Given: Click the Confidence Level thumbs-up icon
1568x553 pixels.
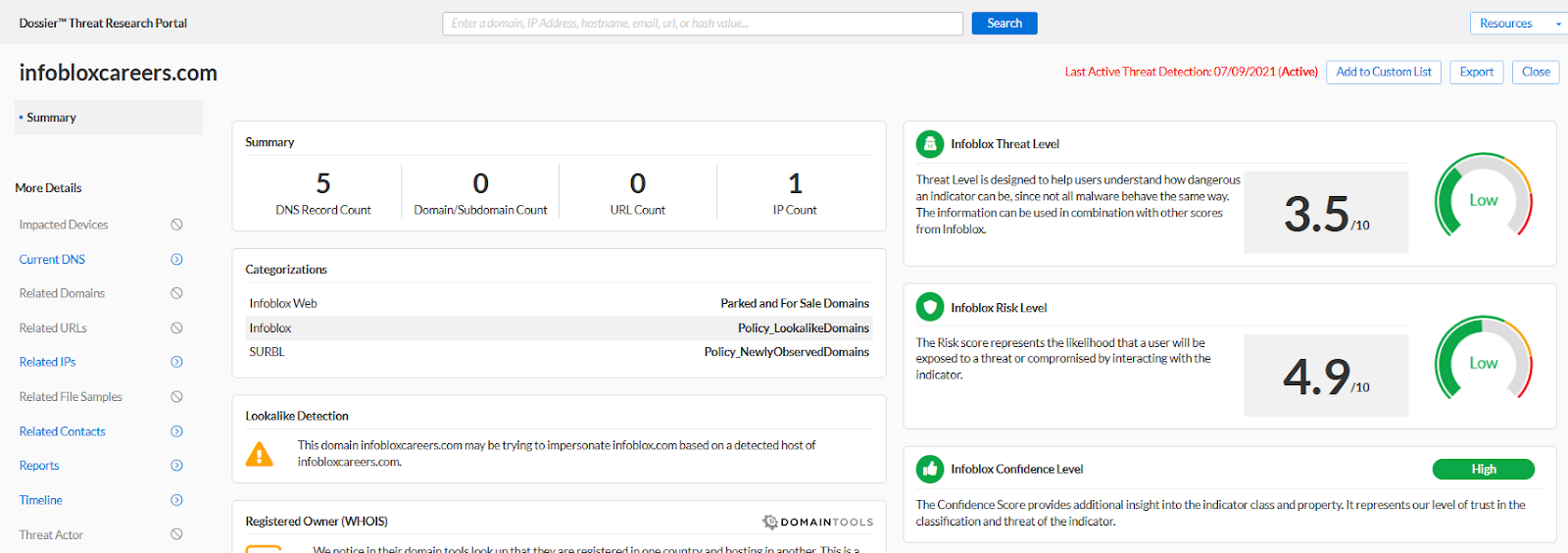Looking at the screenshot, I should pos(929,470).
